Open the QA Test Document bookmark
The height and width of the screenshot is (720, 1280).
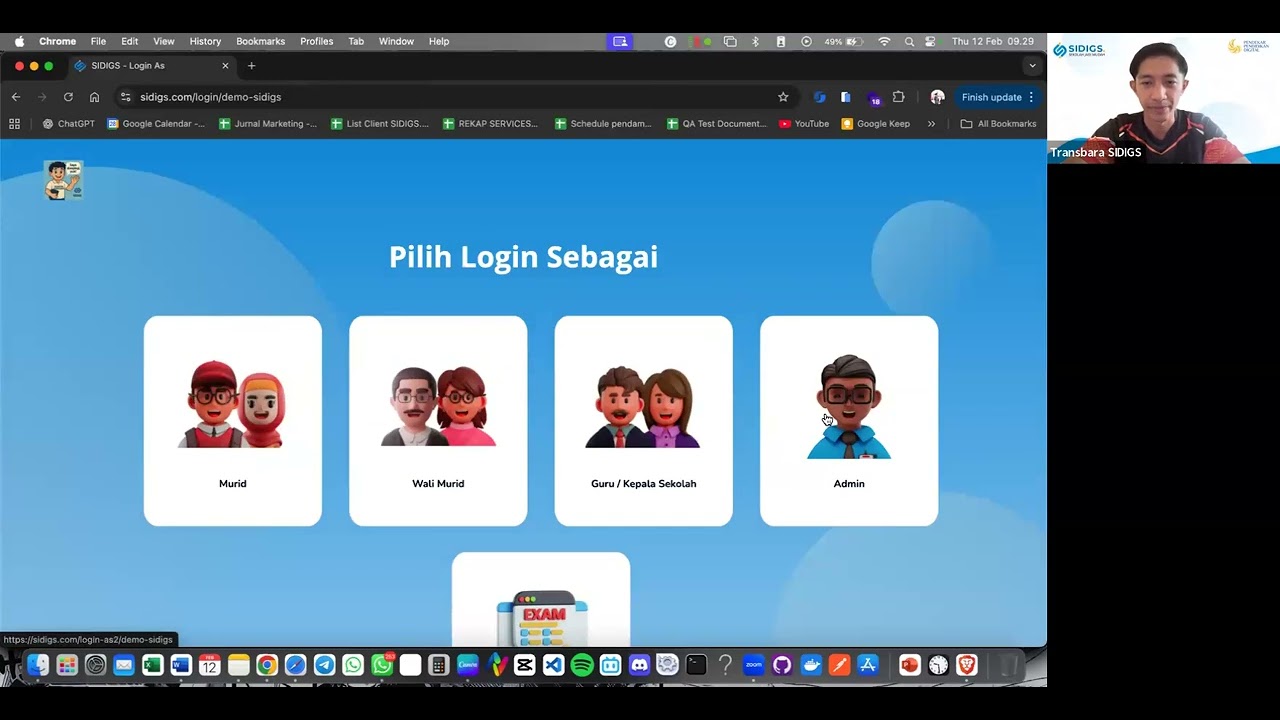tap(717, 124)
